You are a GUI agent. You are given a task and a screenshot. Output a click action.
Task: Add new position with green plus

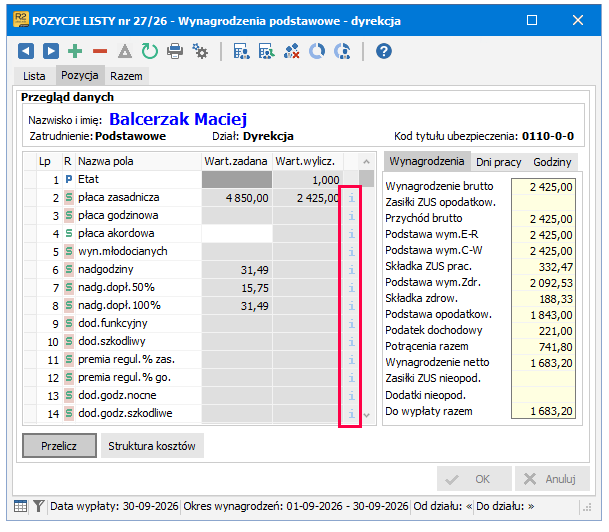pyautogui.click(x=75, y=51)
